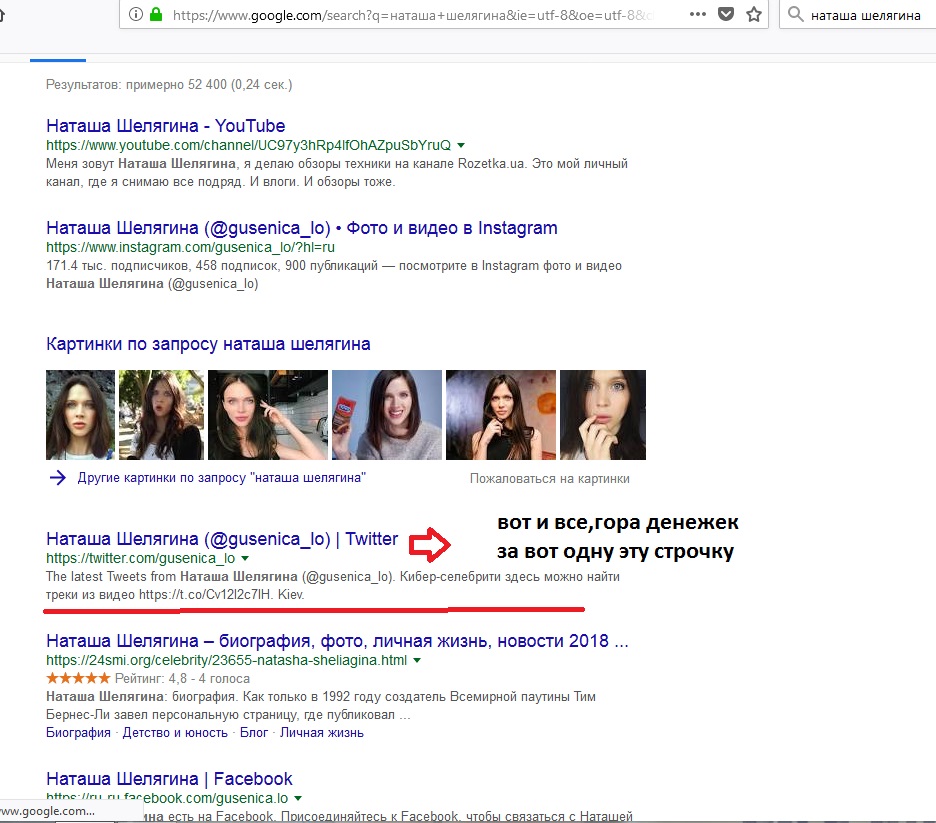Open the page actions three-dots menu

(697, 14)
